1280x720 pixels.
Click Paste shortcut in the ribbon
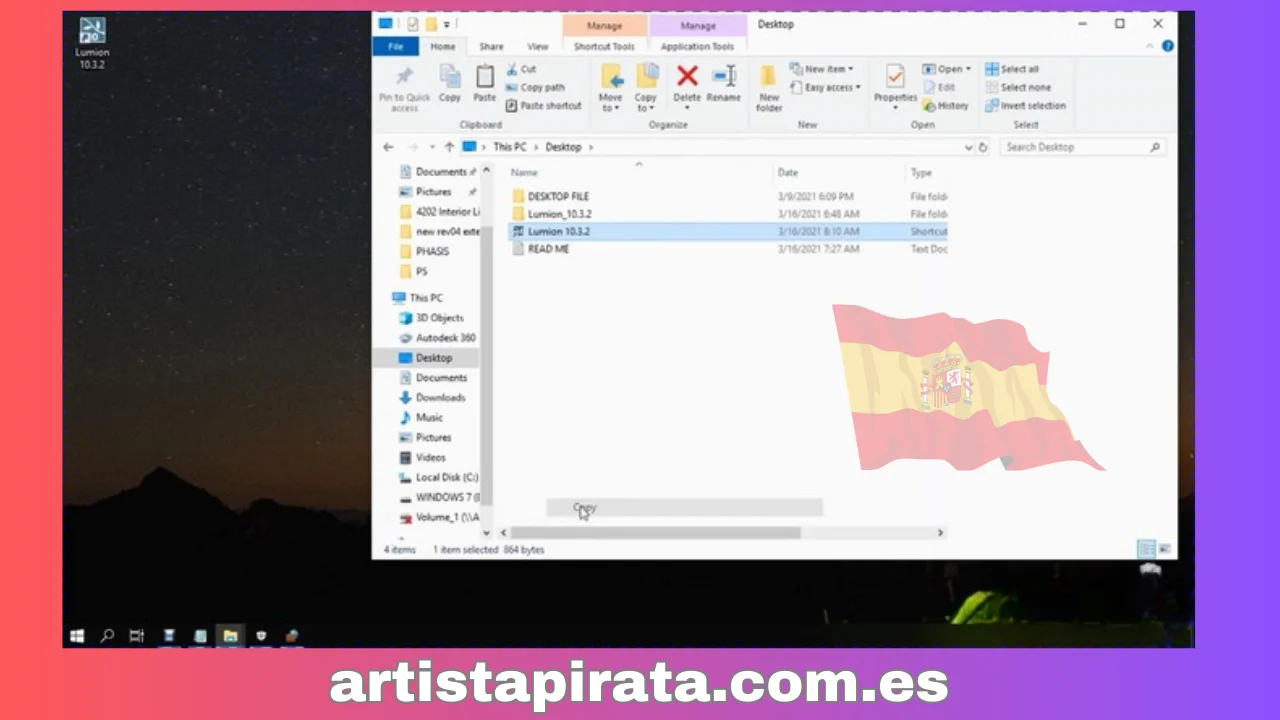click(x=543, y=105)
